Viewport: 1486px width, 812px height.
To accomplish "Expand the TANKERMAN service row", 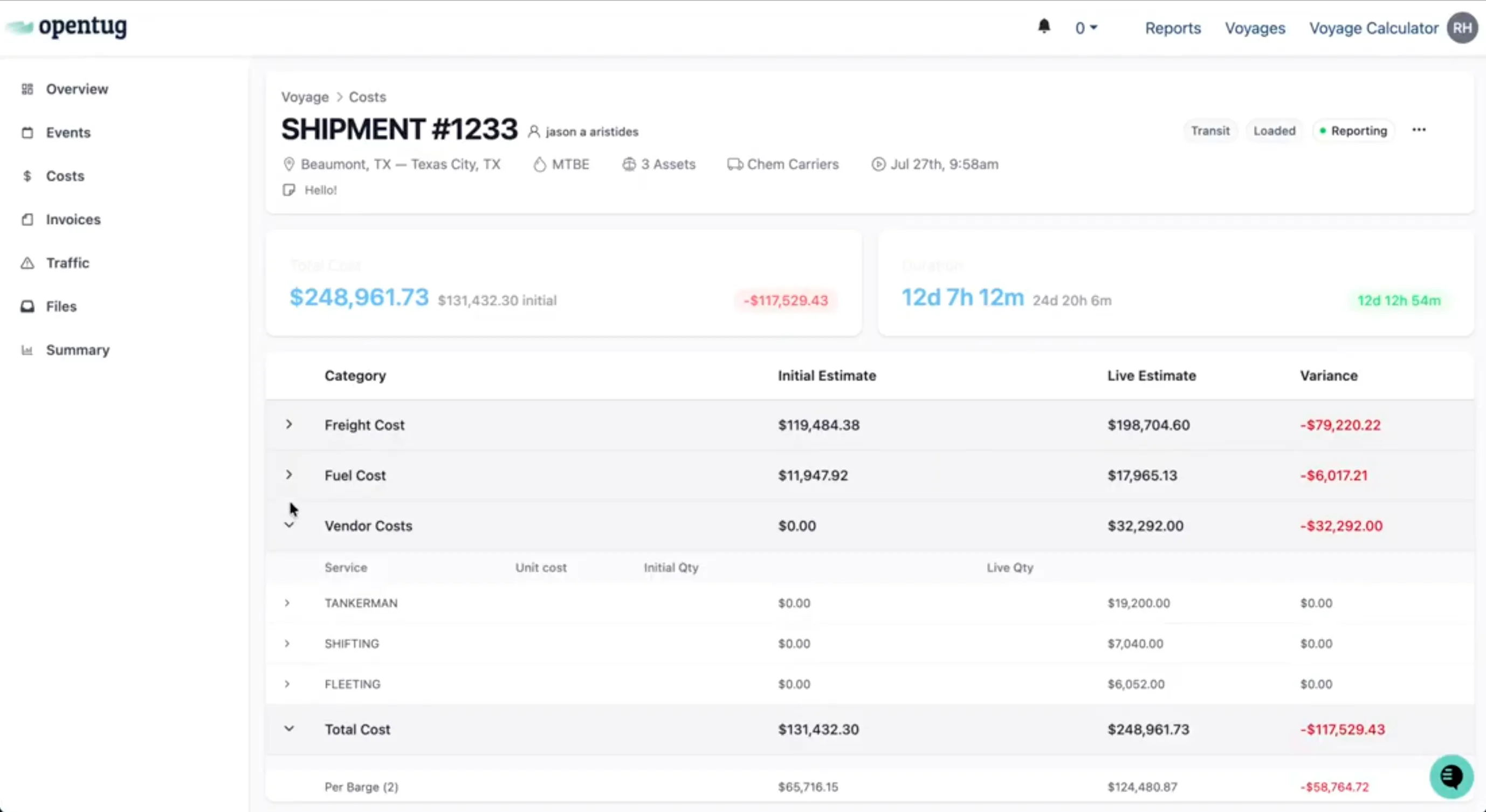I will click(287, 603).
